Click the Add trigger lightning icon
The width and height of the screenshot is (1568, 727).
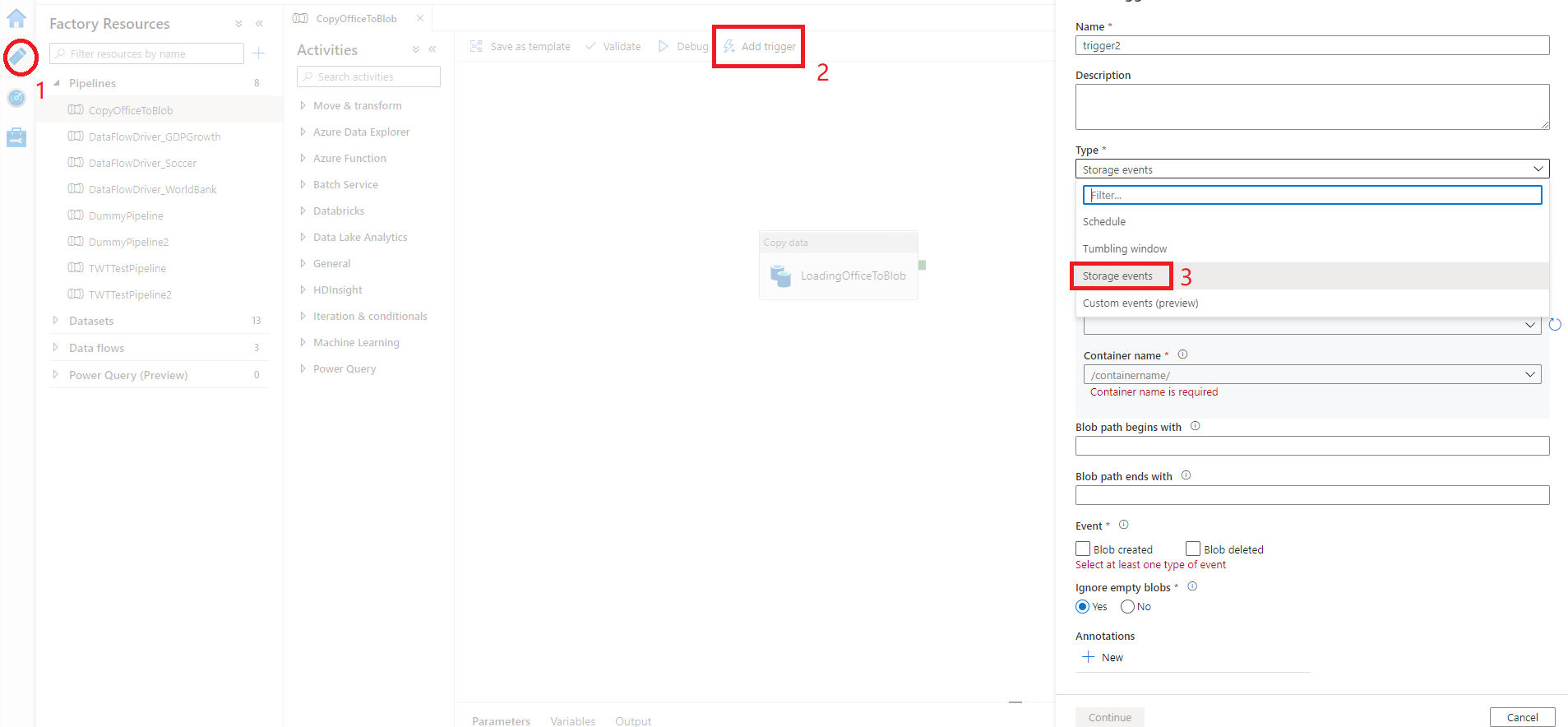tap(729, 46)
